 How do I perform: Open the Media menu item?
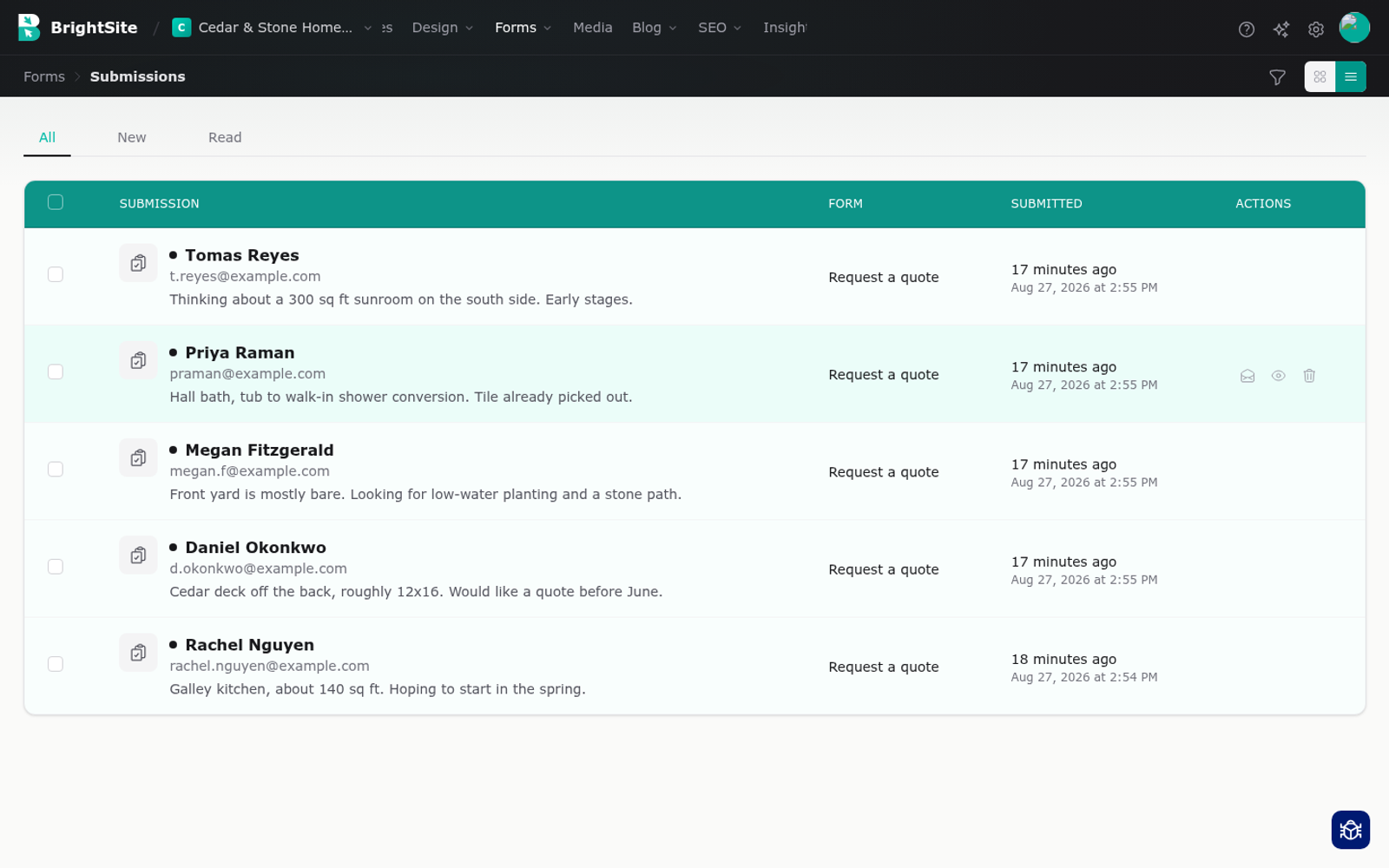(593, 28)
